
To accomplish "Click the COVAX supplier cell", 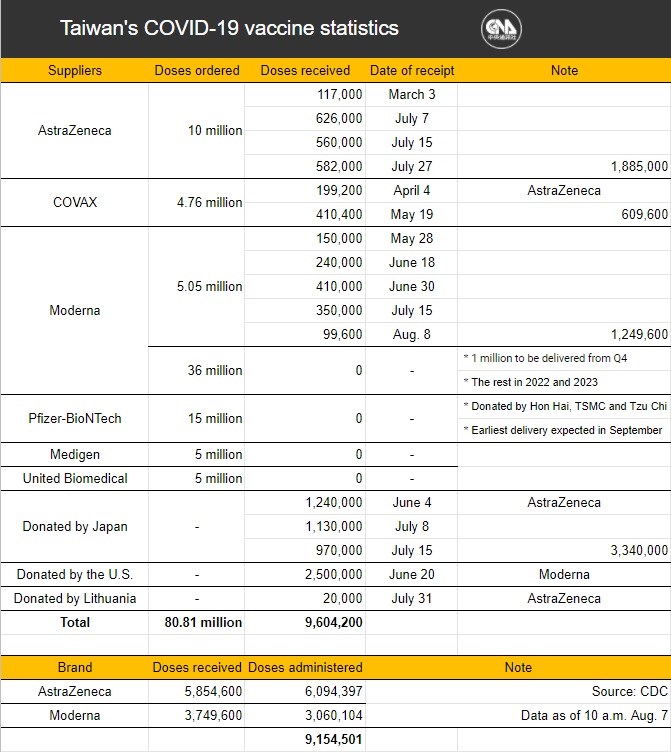I will pyautogui.click(x=75, y=202).
